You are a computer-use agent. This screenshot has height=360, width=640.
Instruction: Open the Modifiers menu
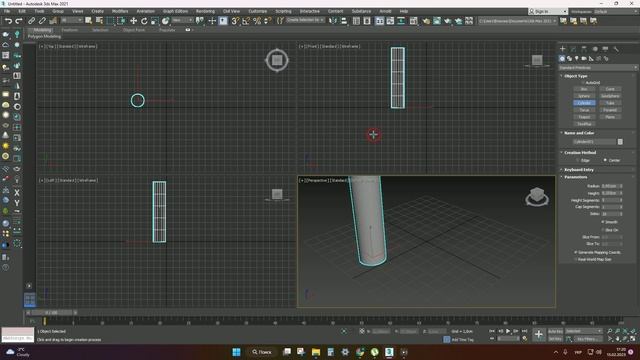[120, 11]
